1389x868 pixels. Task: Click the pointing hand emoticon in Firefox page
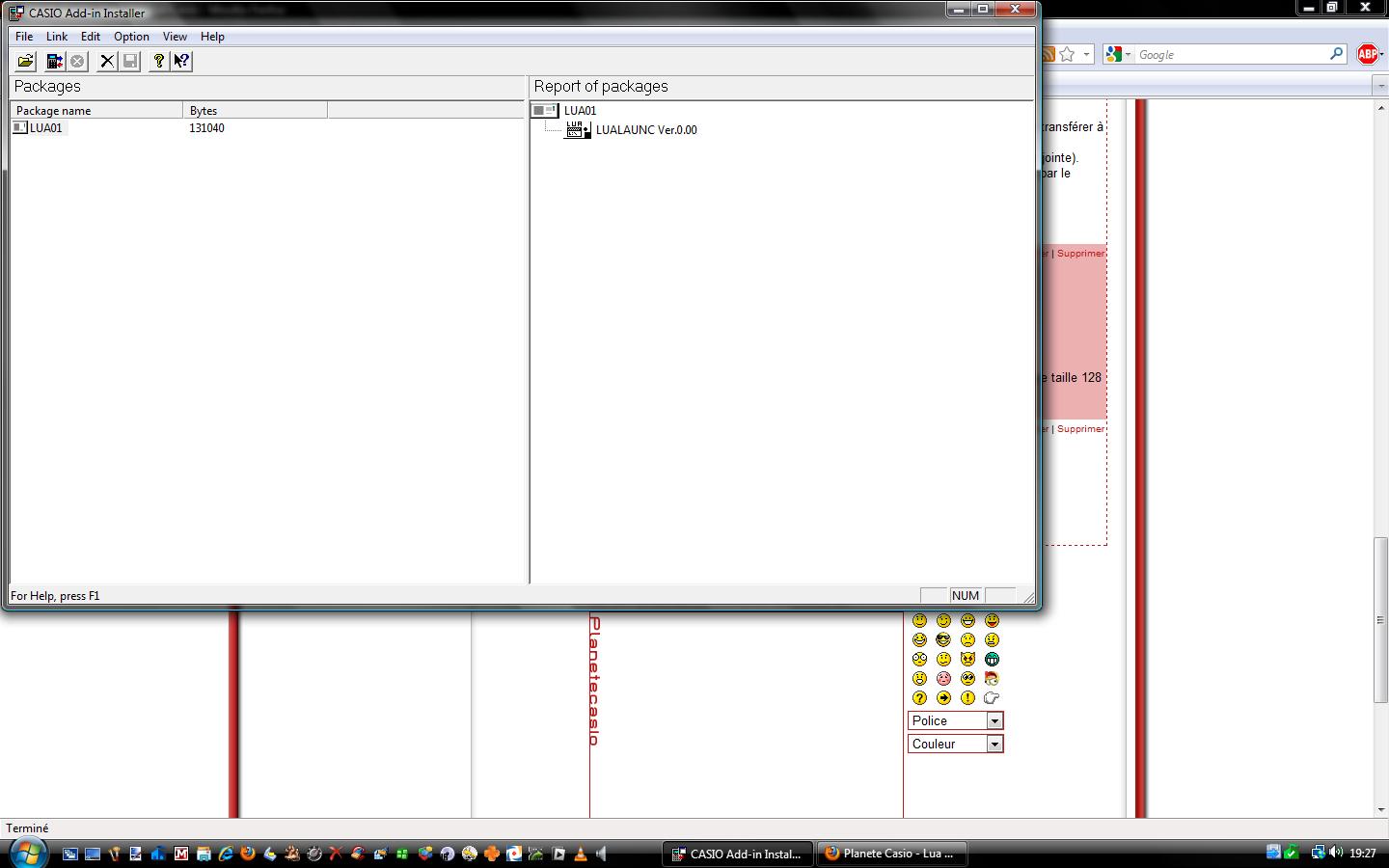coord(992,698)
